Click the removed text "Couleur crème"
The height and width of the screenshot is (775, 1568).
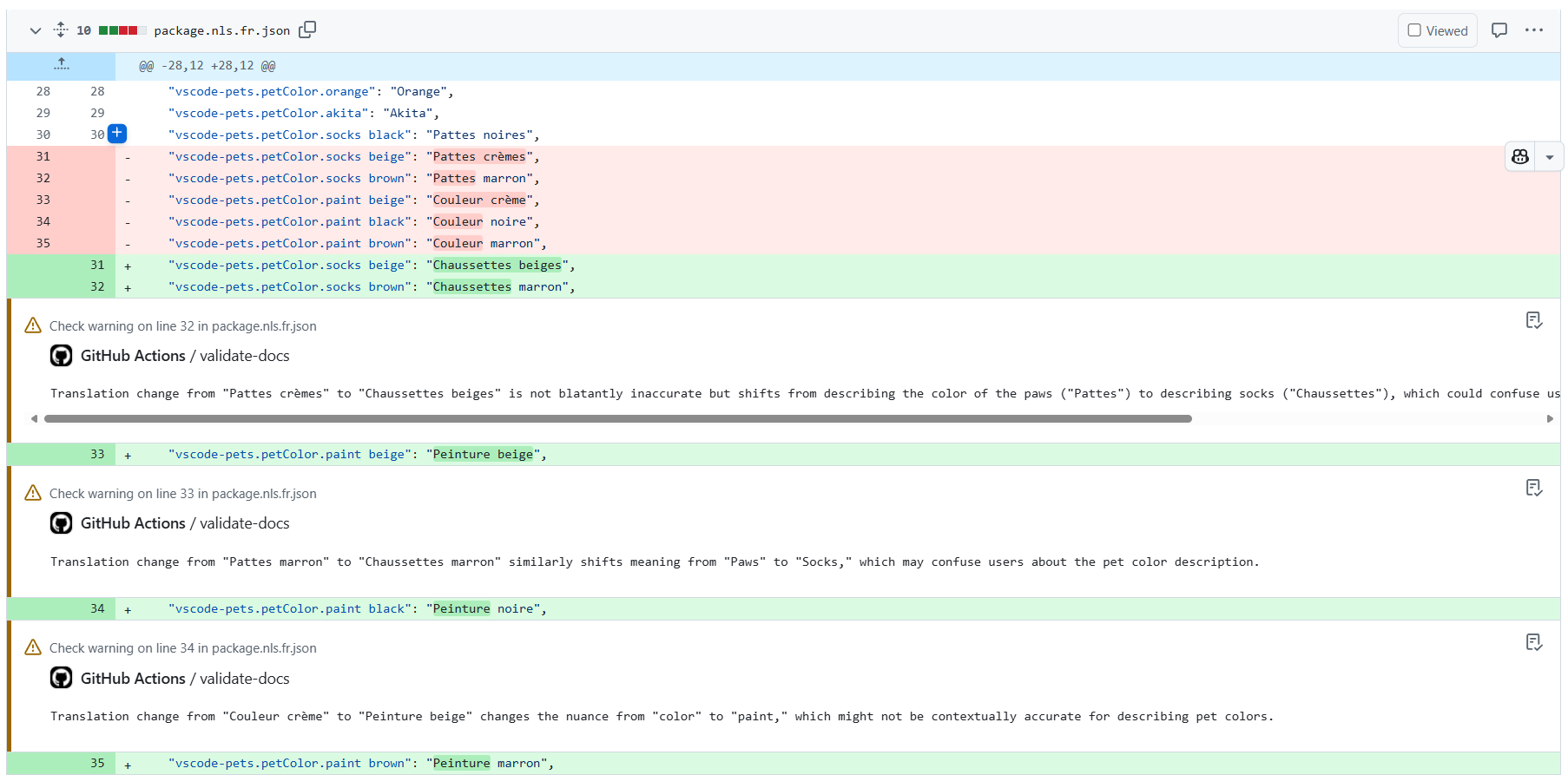point(479,200)
